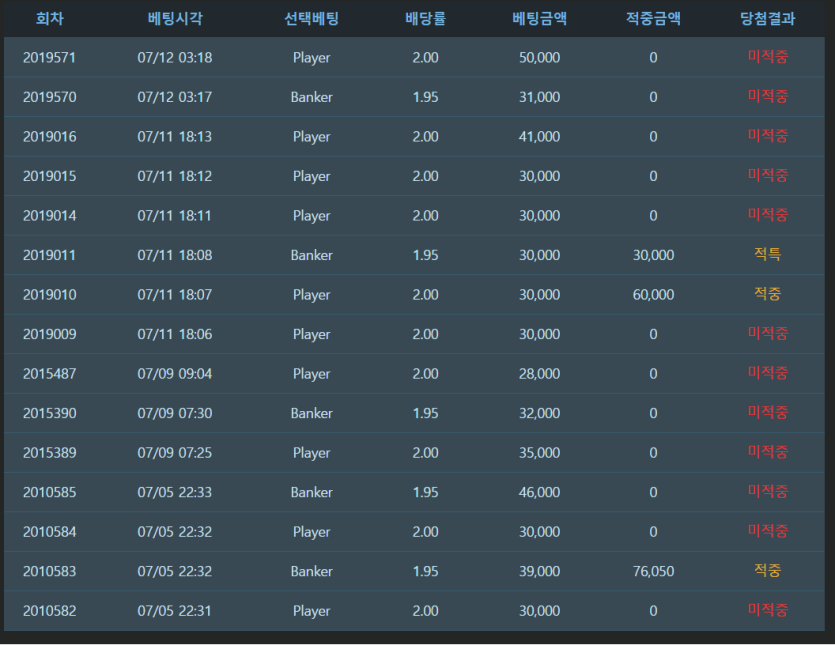
Task: Select round number 2019011
Action: coord(50,255)
